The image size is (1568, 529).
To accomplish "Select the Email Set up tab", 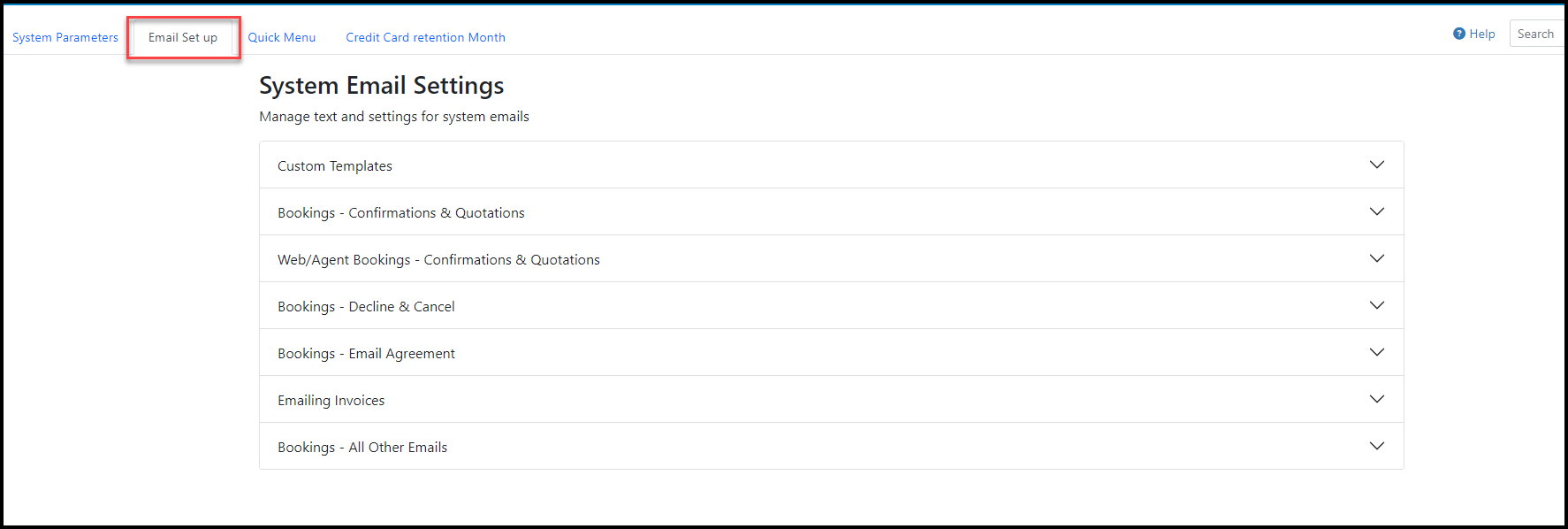I will pos(183,37).
